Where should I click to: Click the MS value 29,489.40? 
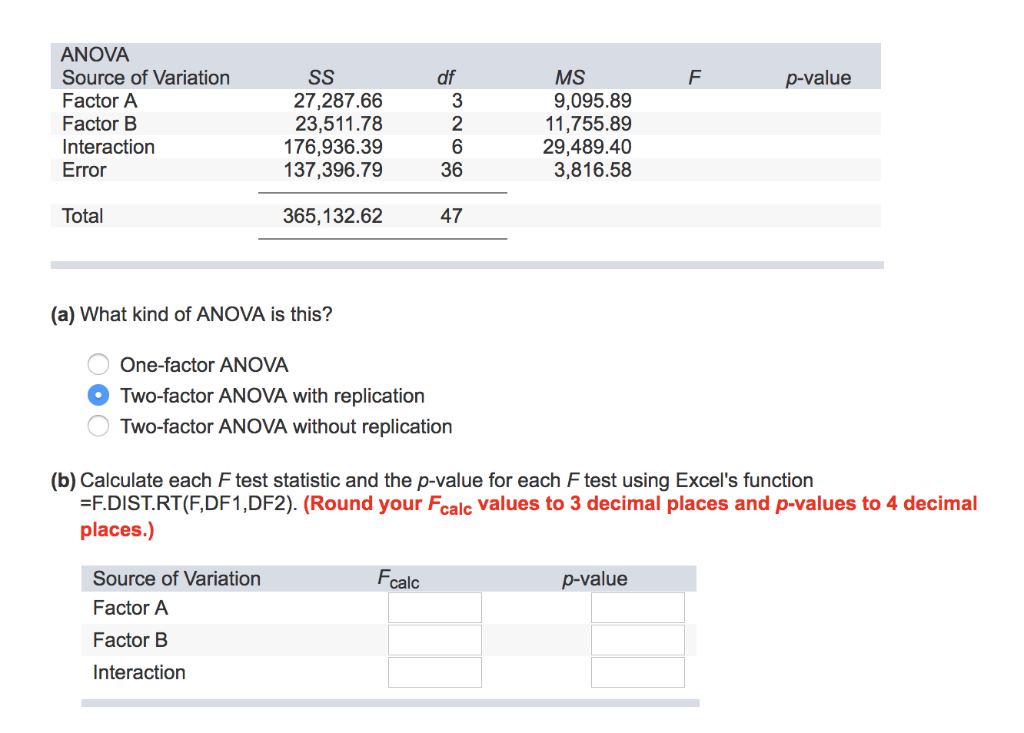click(x=587, y=147)
